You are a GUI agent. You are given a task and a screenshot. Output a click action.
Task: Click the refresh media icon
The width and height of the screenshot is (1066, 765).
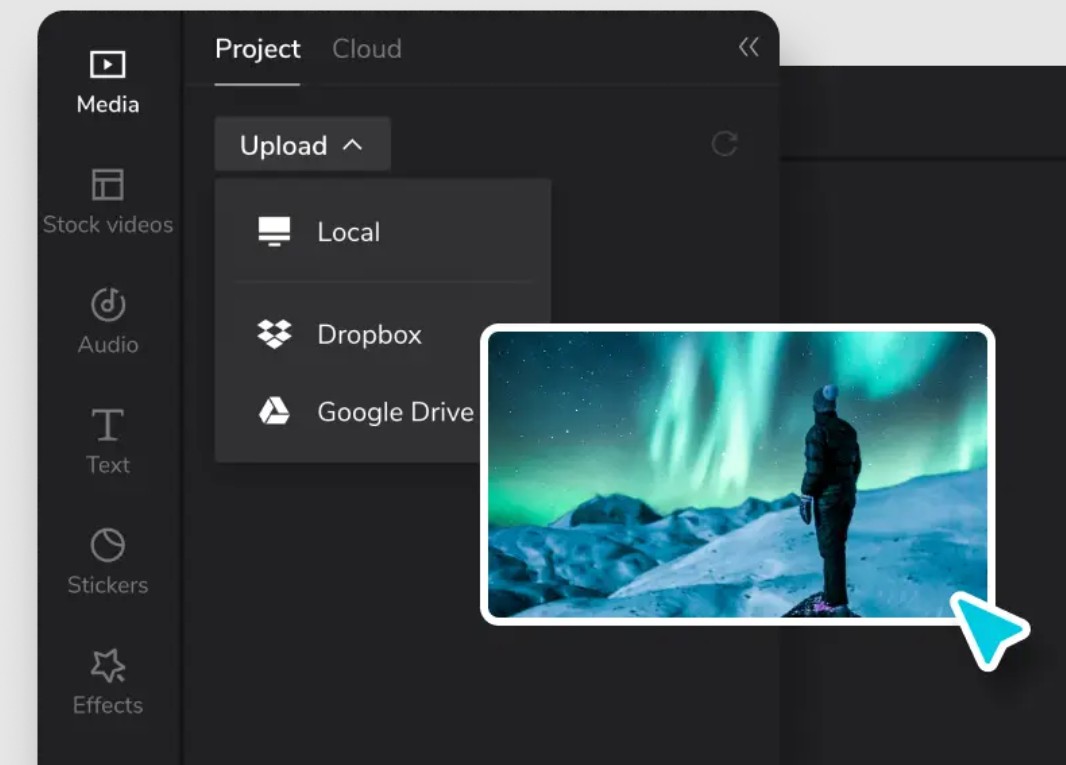pos(724,144)
